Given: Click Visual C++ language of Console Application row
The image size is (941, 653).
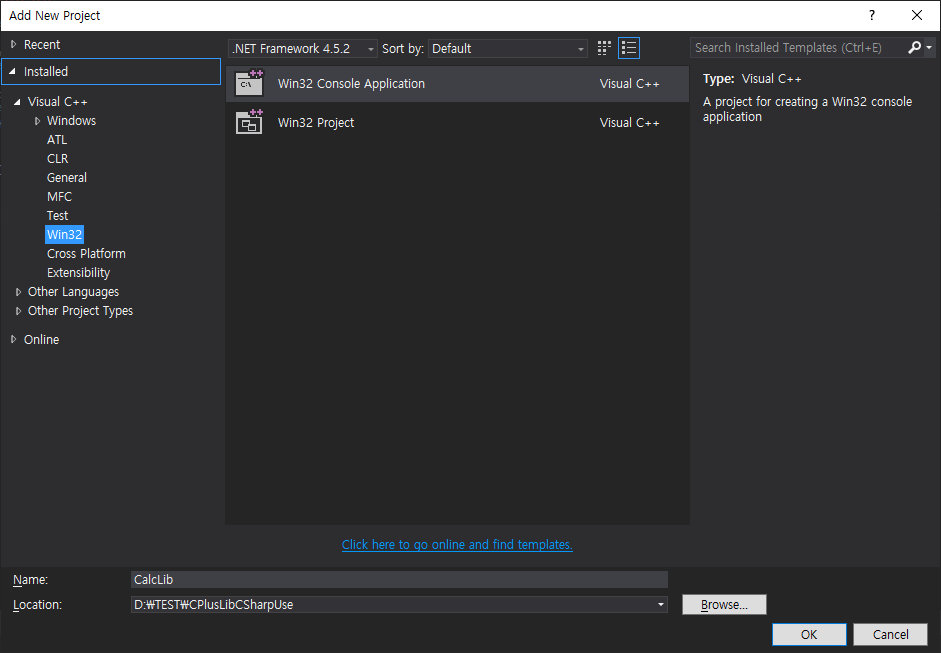Looking at the screenshot, I should [630, 83].
